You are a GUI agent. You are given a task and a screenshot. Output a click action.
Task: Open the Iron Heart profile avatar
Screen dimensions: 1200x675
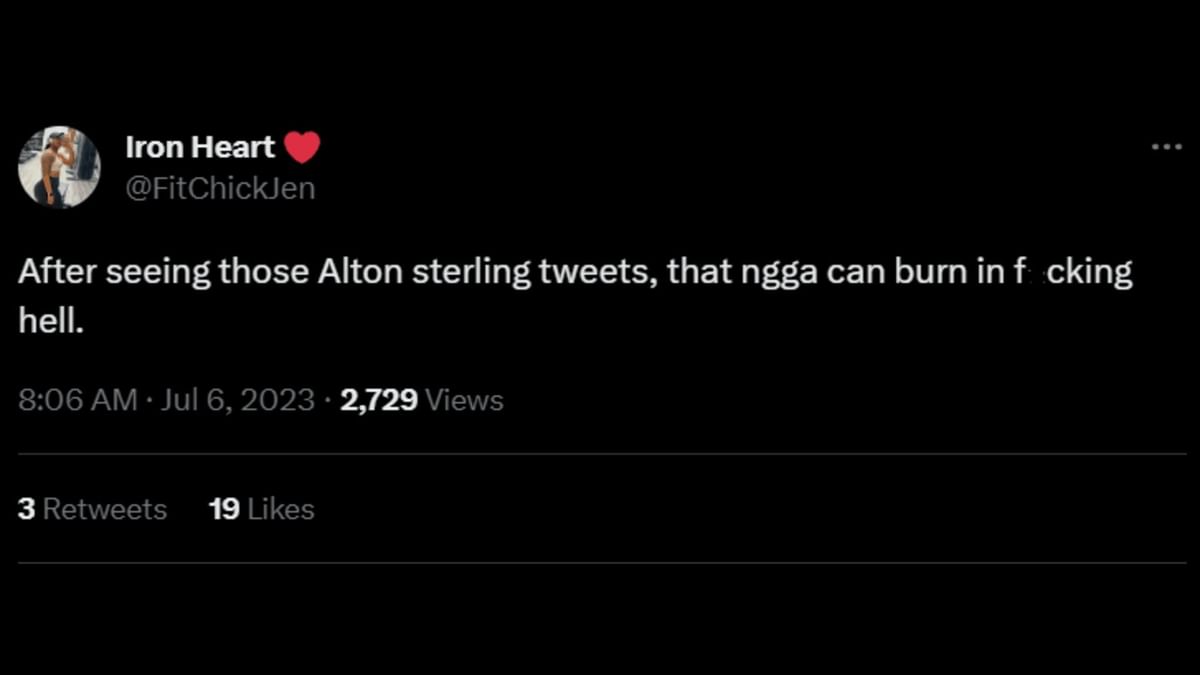(59, 167)
